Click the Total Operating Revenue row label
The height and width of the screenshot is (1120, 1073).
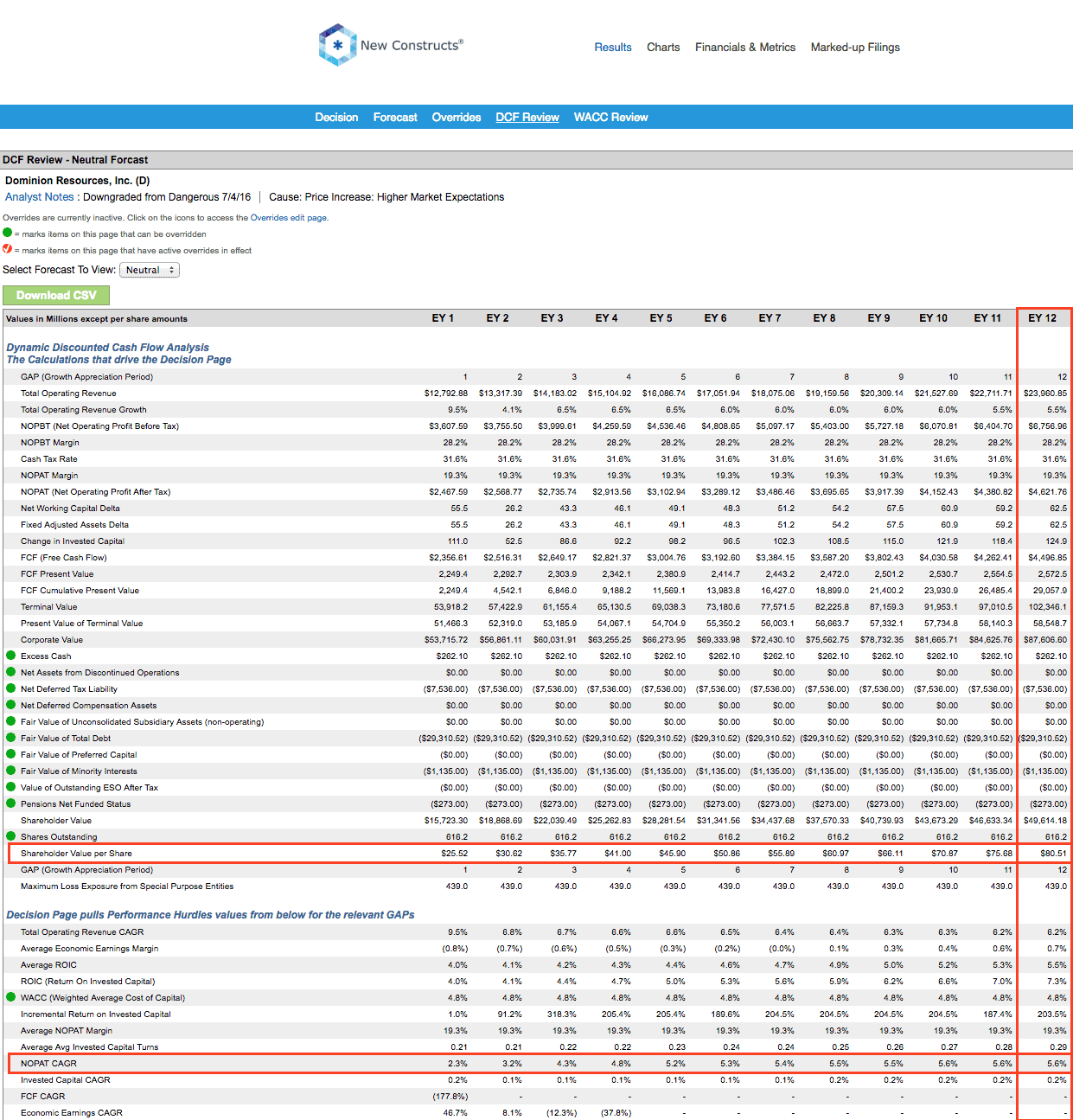coord(68,394)
